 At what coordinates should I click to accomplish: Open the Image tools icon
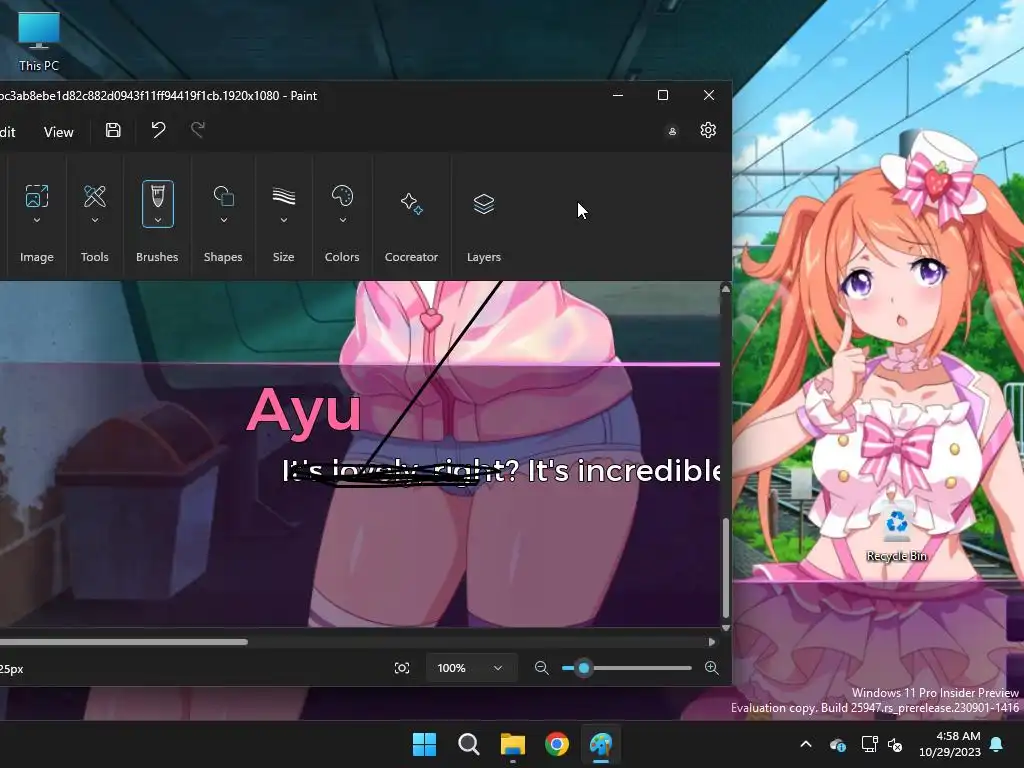pos(37,196)
